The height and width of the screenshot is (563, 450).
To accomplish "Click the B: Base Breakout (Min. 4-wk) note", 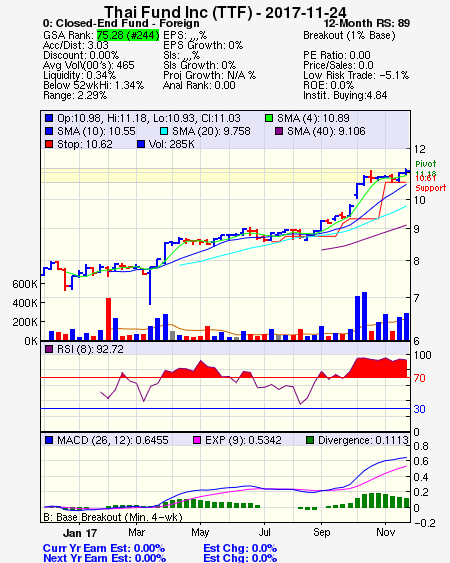I will (x=113, y=517).
